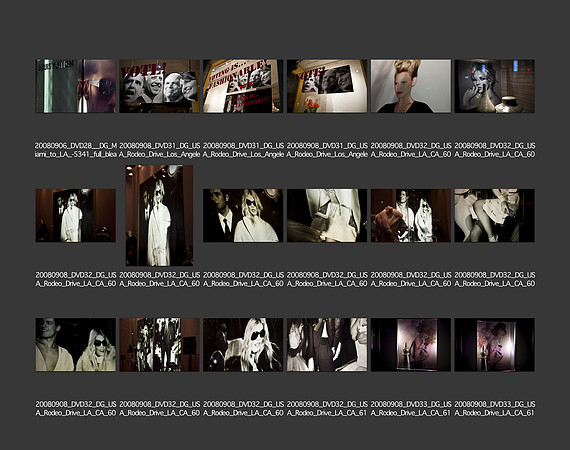
Task: Click caption under the four-faces VOTE! poster
Action: point(160,150)
